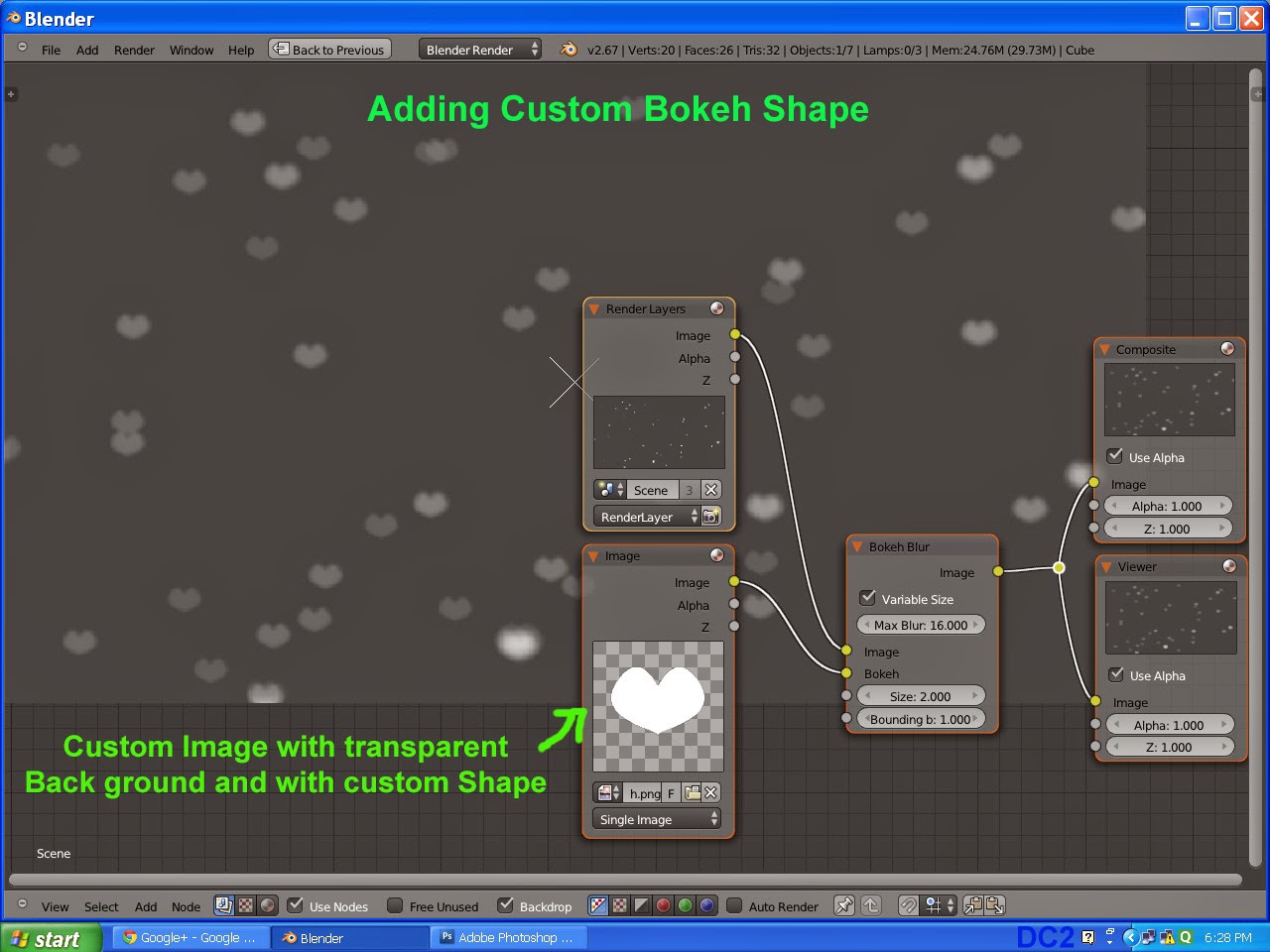Open the Blender Render engine dropdown
Screen dimensions: 1270x952
[x=480, y=49]
